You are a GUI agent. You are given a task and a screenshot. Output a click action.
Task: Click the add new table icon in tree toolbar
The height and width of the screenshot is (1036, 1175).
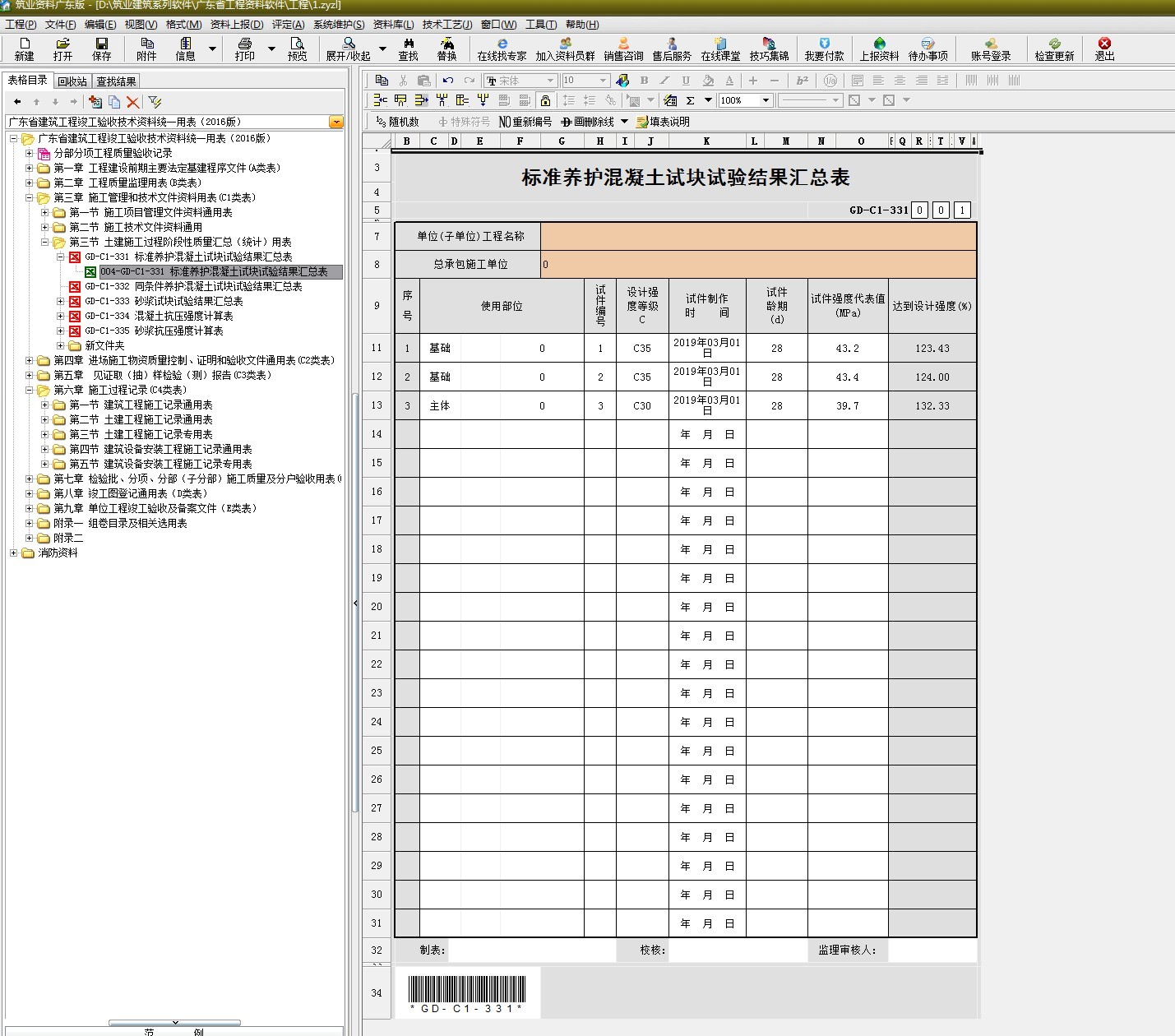(95, 102)
